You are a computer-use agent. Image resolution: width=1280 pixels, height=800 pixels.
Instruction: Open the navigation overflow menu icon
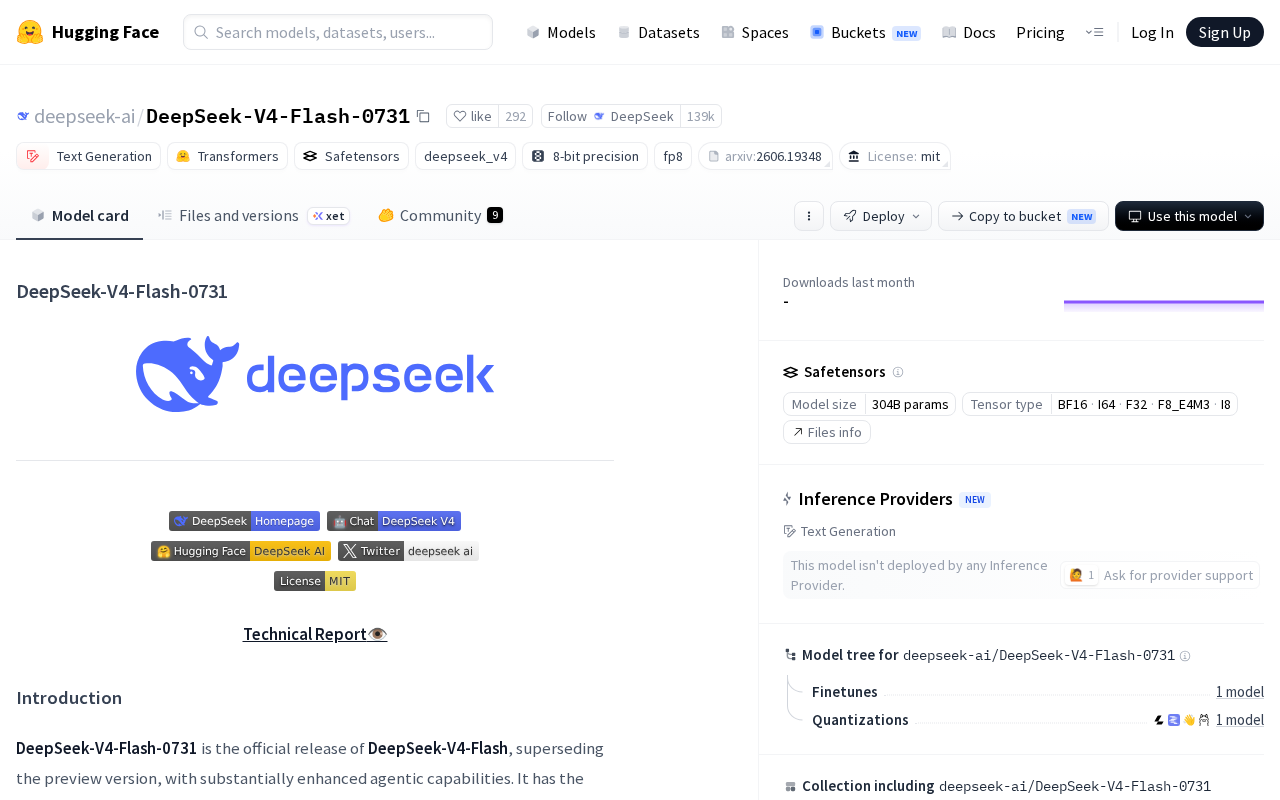pos(1094,32)
